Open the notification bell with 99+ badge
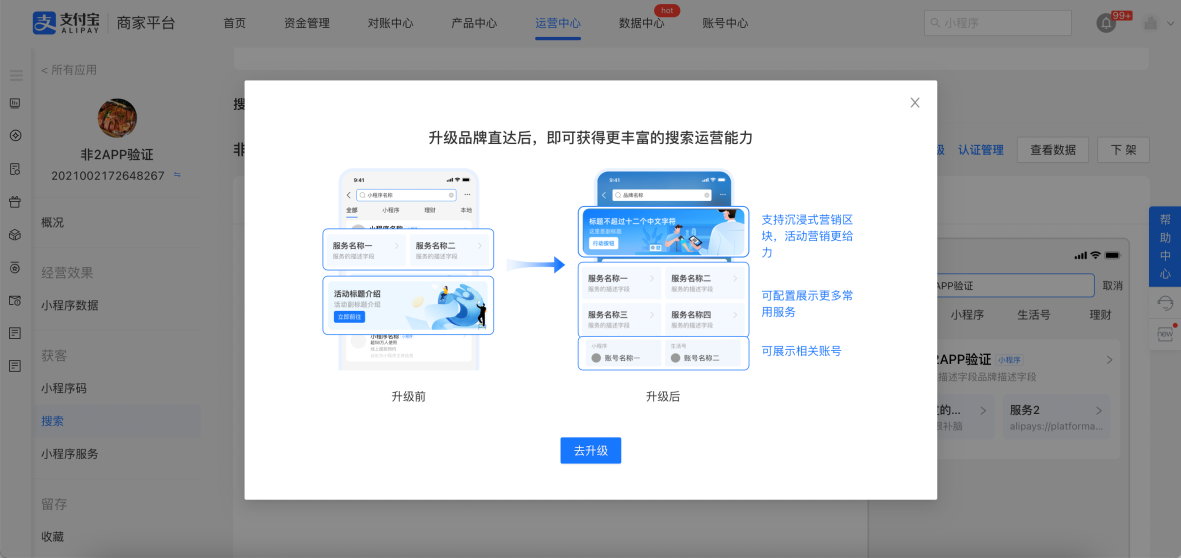This screenshot has height=558, width=1181. pos(1106,23)
